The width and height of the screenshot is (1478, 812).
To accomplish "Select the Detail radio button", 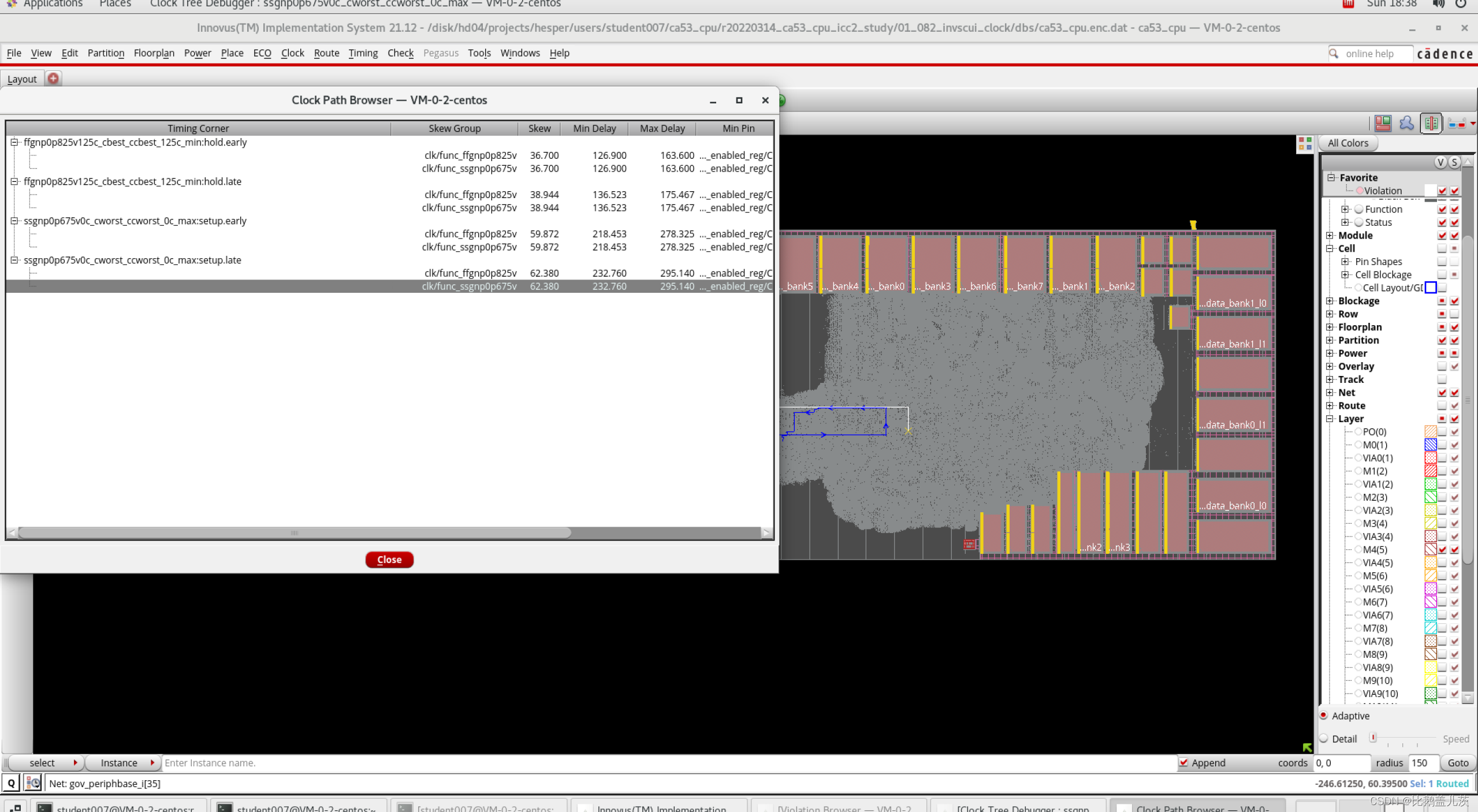I will pyautogui.click(x=1324, y=739).
